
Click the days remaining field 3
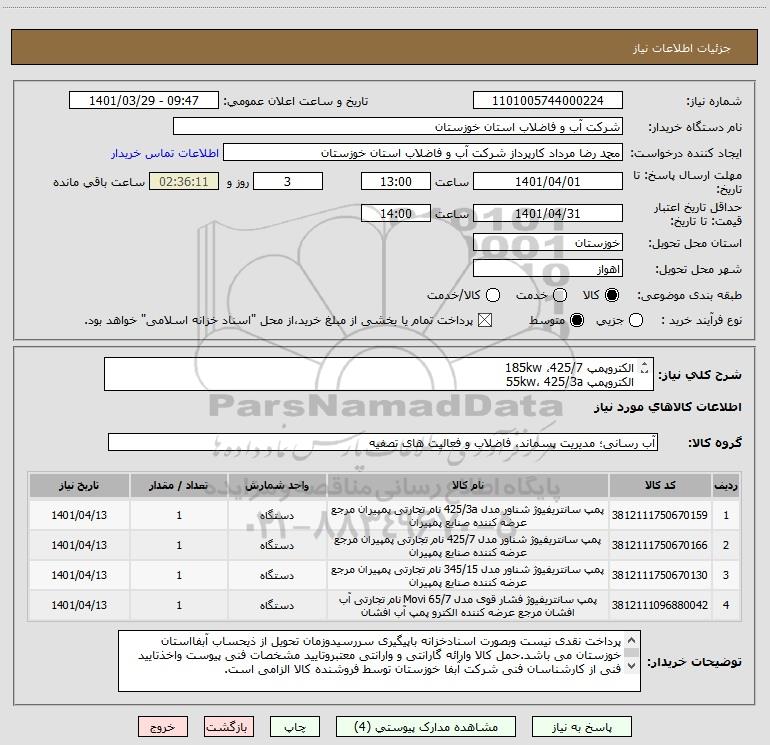coord(288,182)
